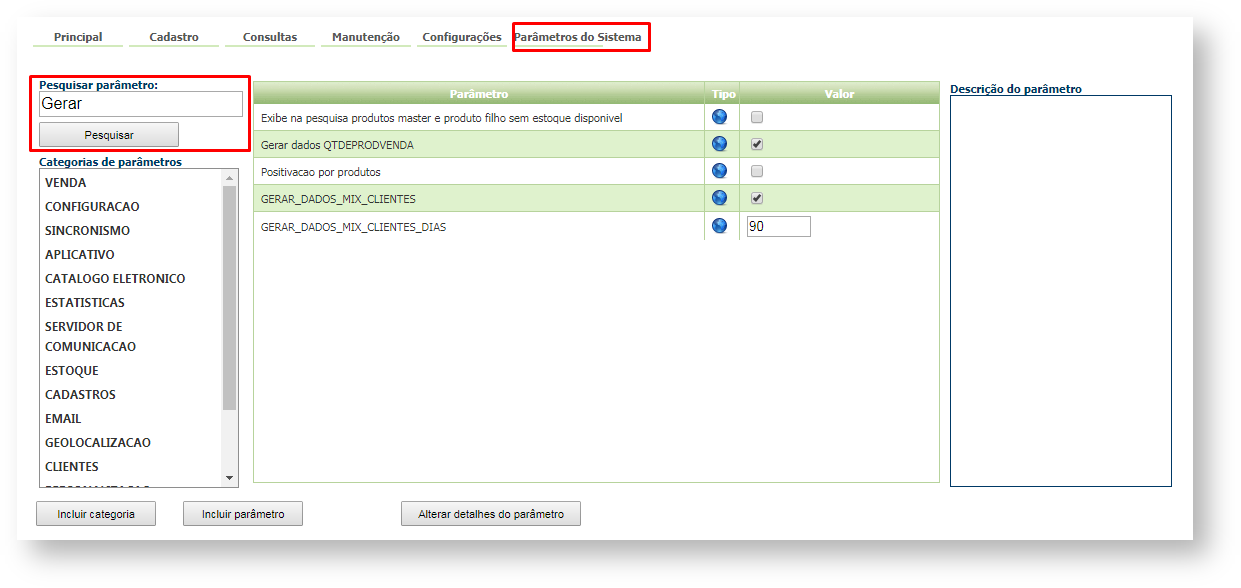Click globe icon for Gerar dados QTDEPRODVENDA

719,144
